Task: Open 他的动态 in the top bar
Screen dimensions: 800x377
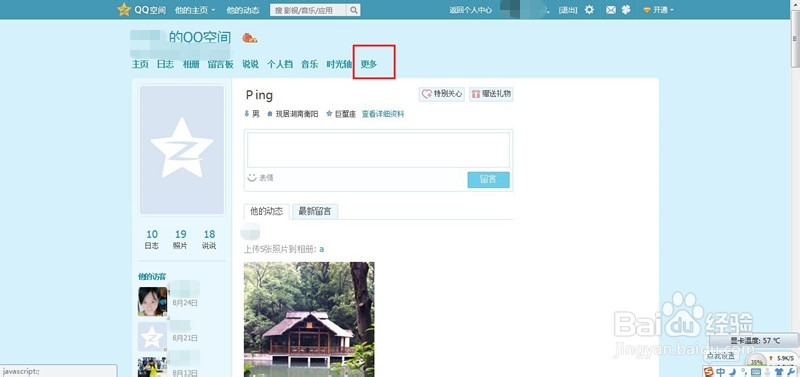Action: (242, 10)
